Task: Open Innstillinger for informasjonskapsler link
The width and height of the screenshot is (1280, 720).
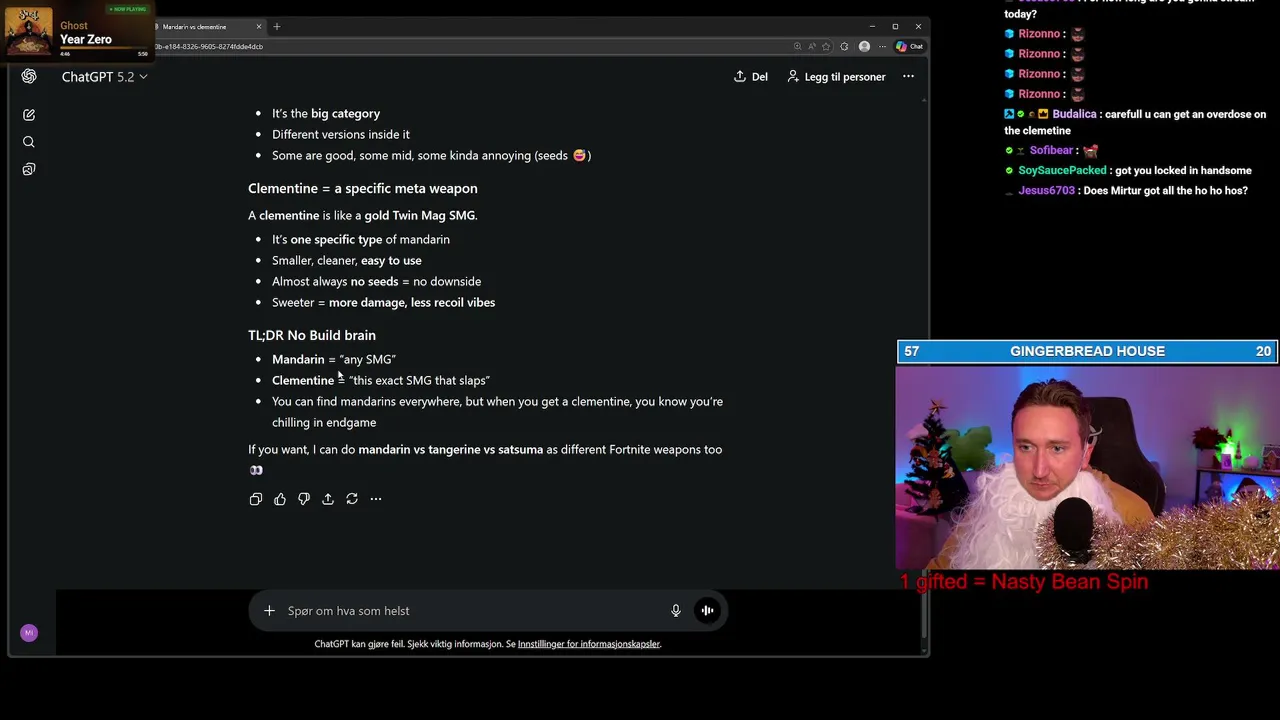Action: 589,644
